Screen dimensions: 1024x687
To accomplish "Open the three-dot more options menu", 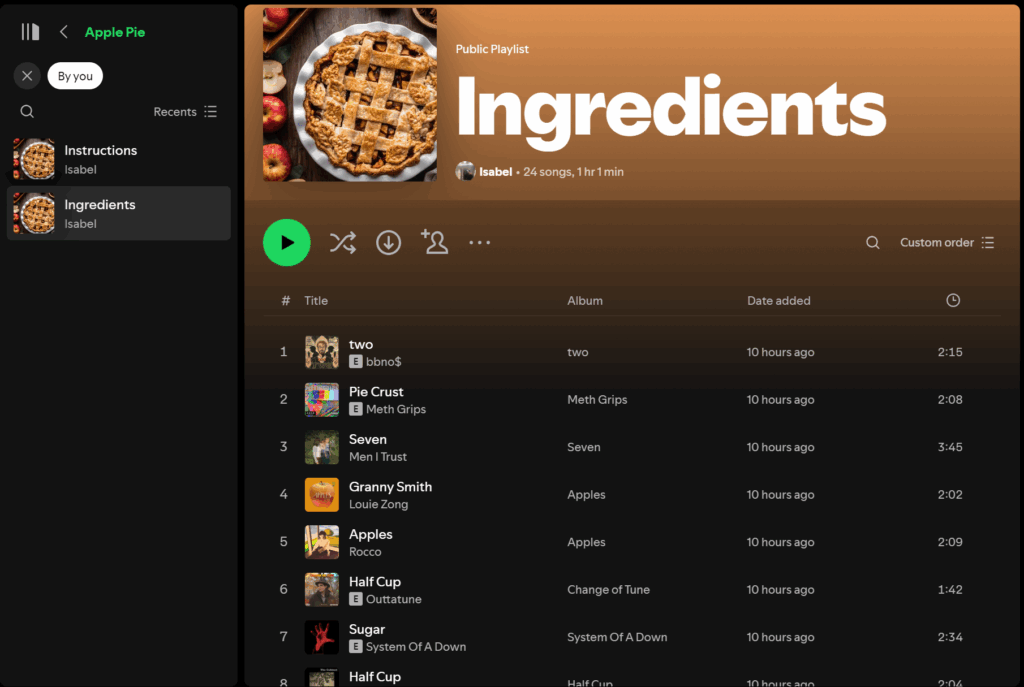I will (x=479, y=242).
